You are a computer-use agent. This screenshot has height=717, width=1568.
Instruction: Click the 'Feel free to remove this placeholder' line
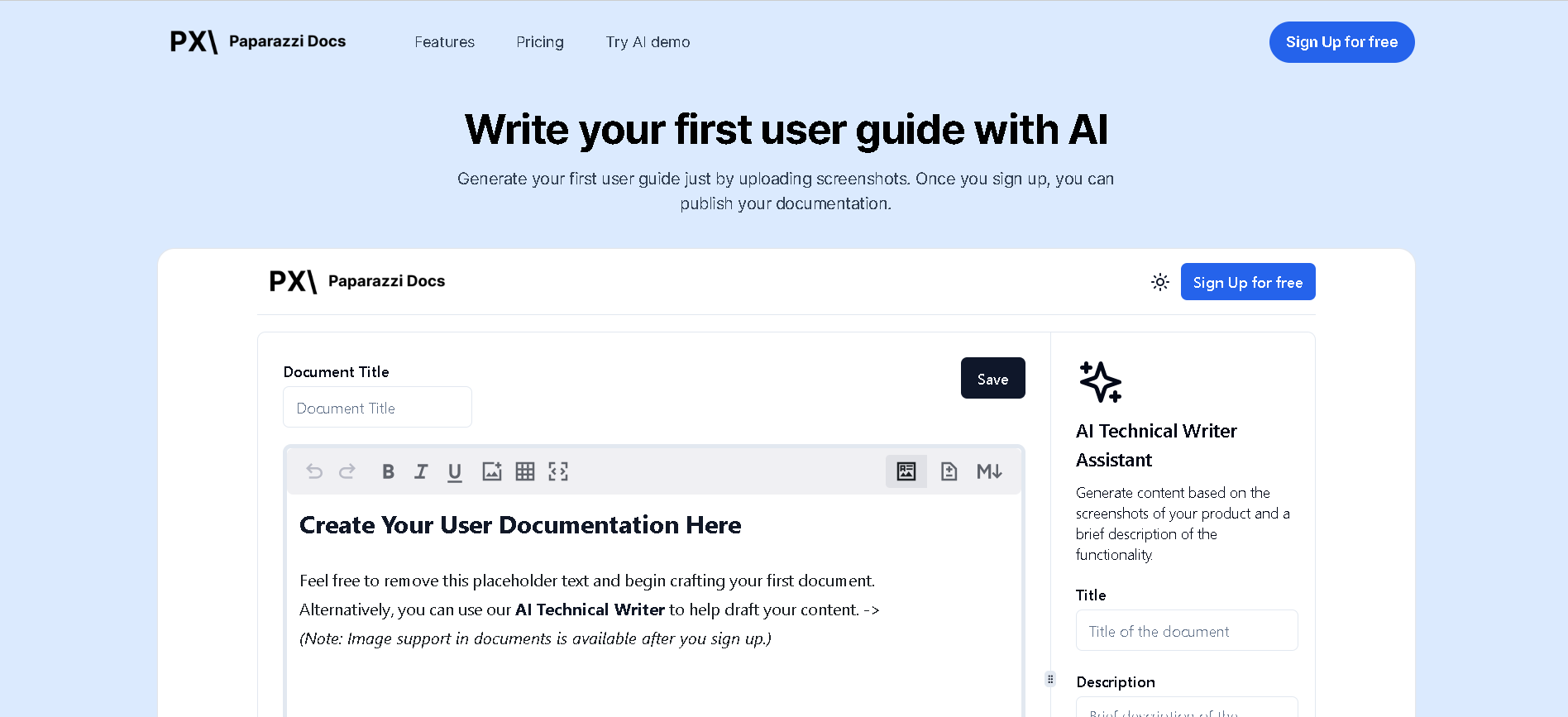[x=587, y=581]
